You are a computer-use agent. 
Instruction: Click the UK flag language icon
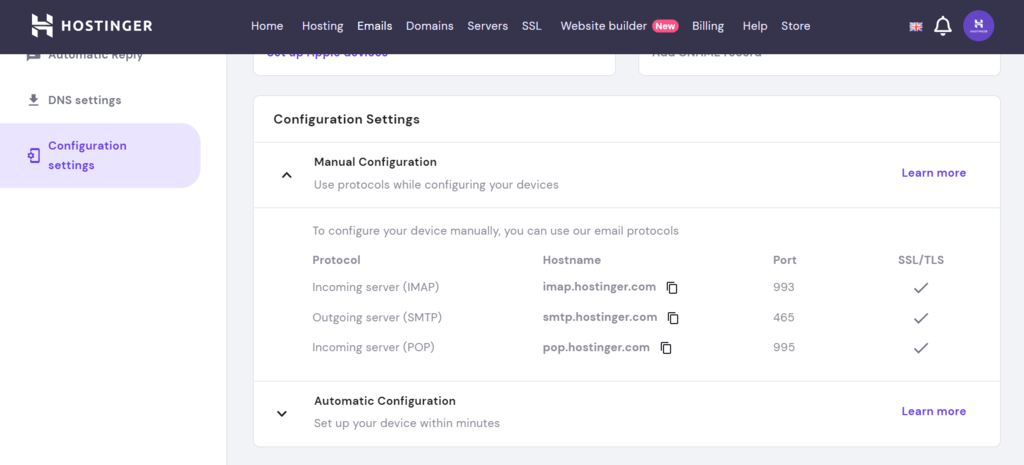(915, 27)
